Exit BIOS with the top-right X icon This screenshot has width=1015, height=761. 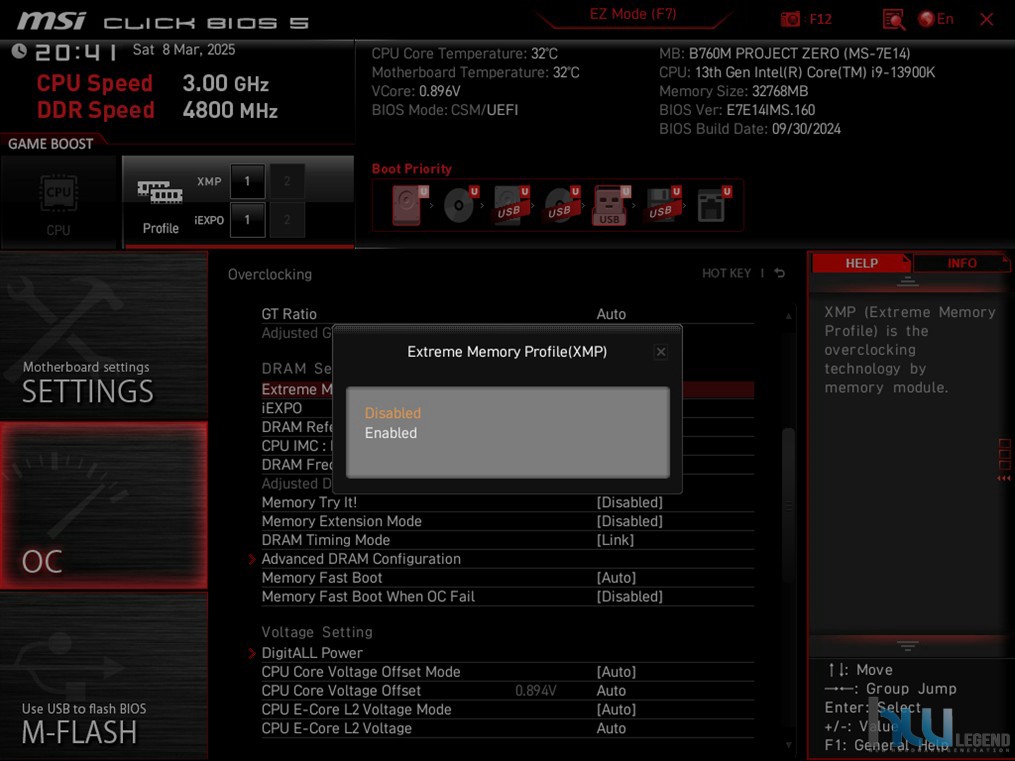tap(987, 19)
